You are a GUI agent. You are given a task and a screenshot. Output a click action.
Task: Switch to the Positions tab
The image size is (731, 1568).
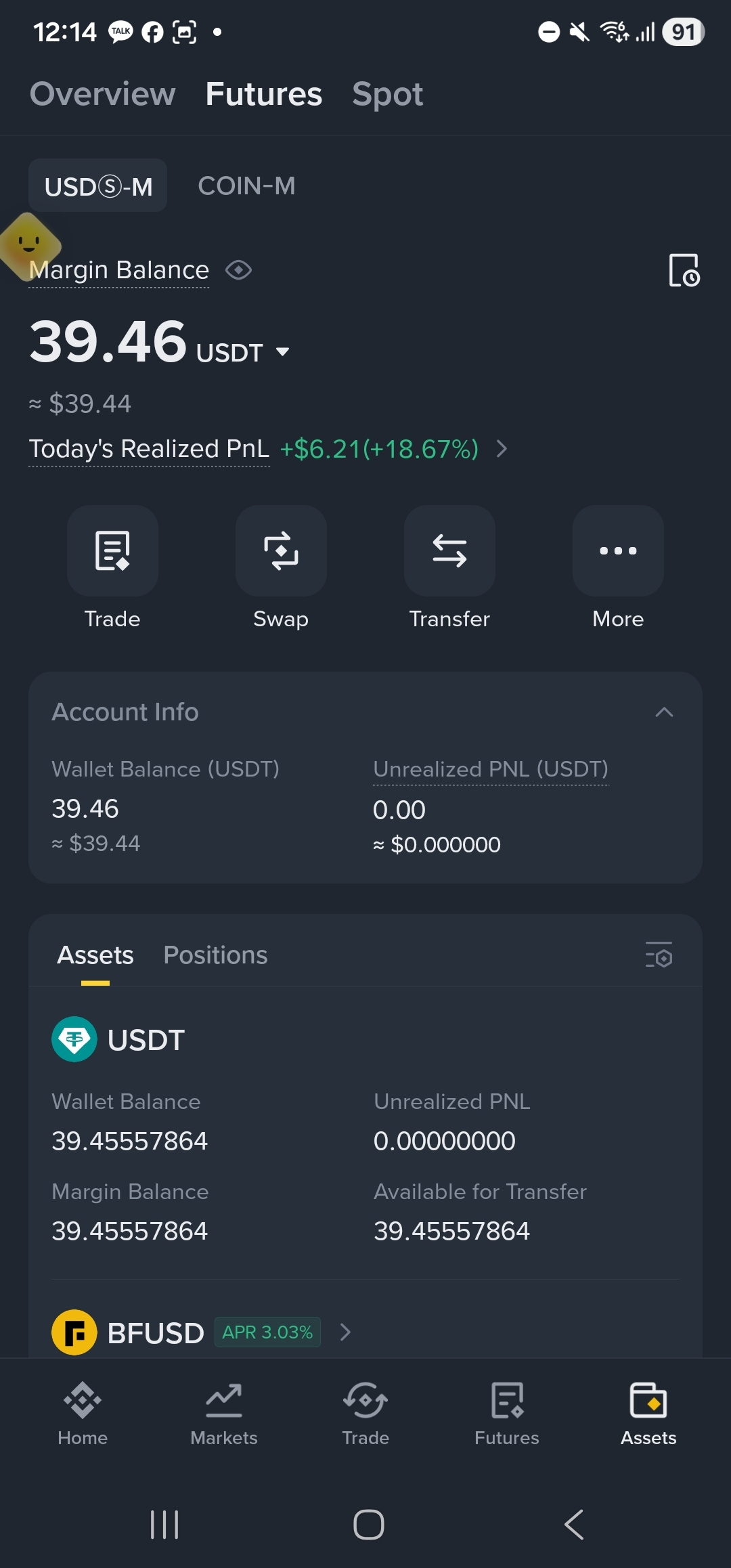pyautogui.click(x=215, y=955)
